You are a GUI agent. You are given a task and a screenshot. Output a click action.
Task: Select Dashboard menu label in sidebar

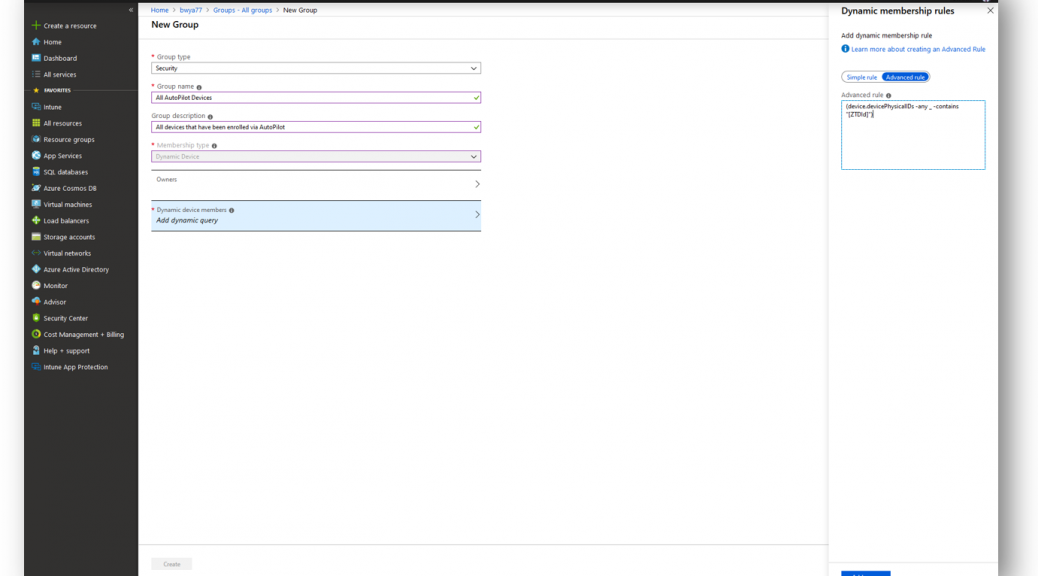[x=60, y=58]
